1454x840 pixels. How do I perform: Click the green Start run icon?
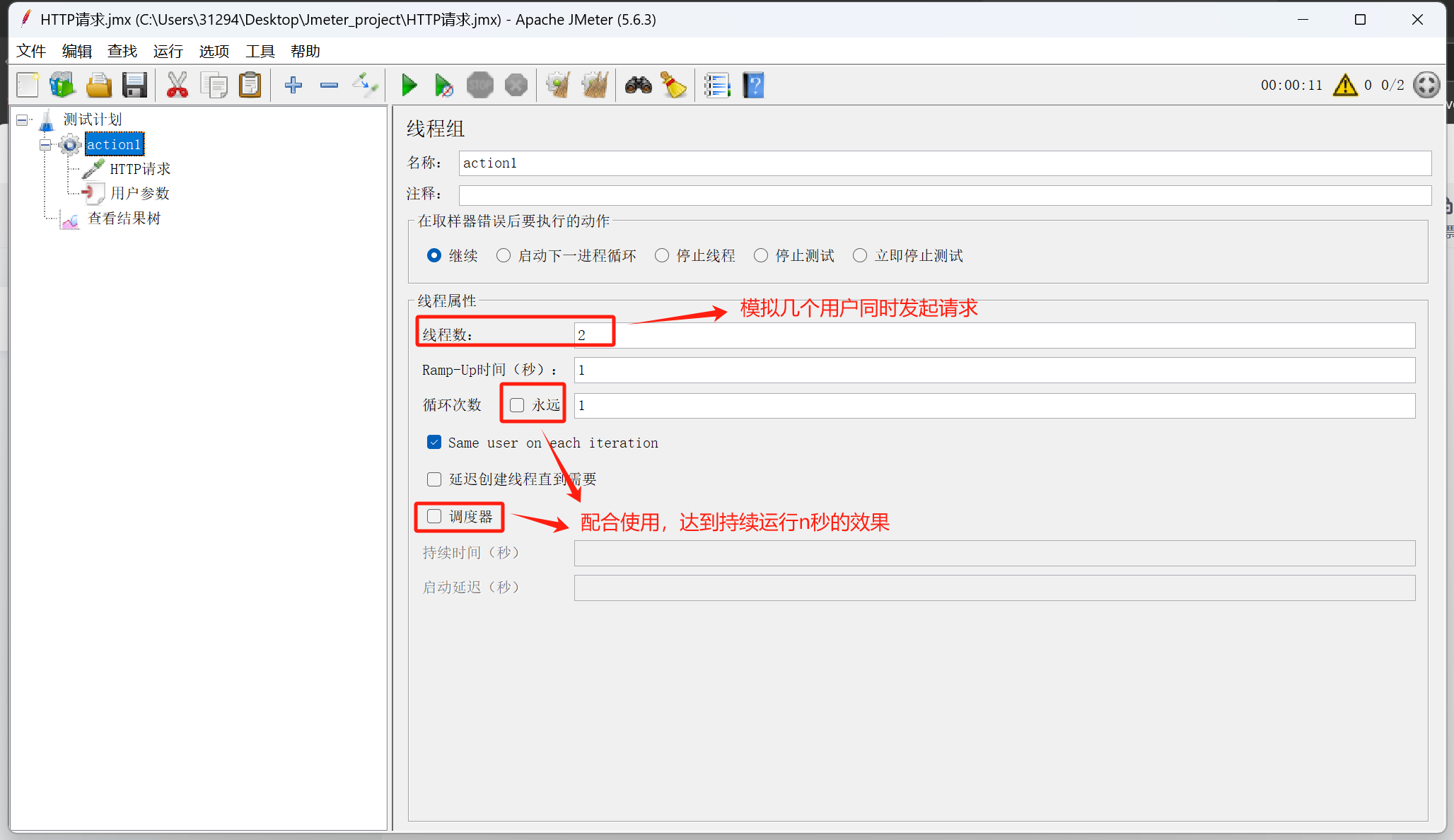pyautogui.click(x=409, y=86)
